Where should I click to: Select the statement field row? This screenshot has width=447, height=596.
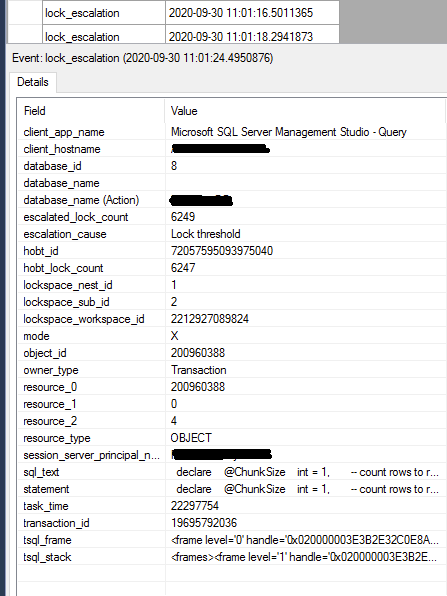[x=232, y=489]
